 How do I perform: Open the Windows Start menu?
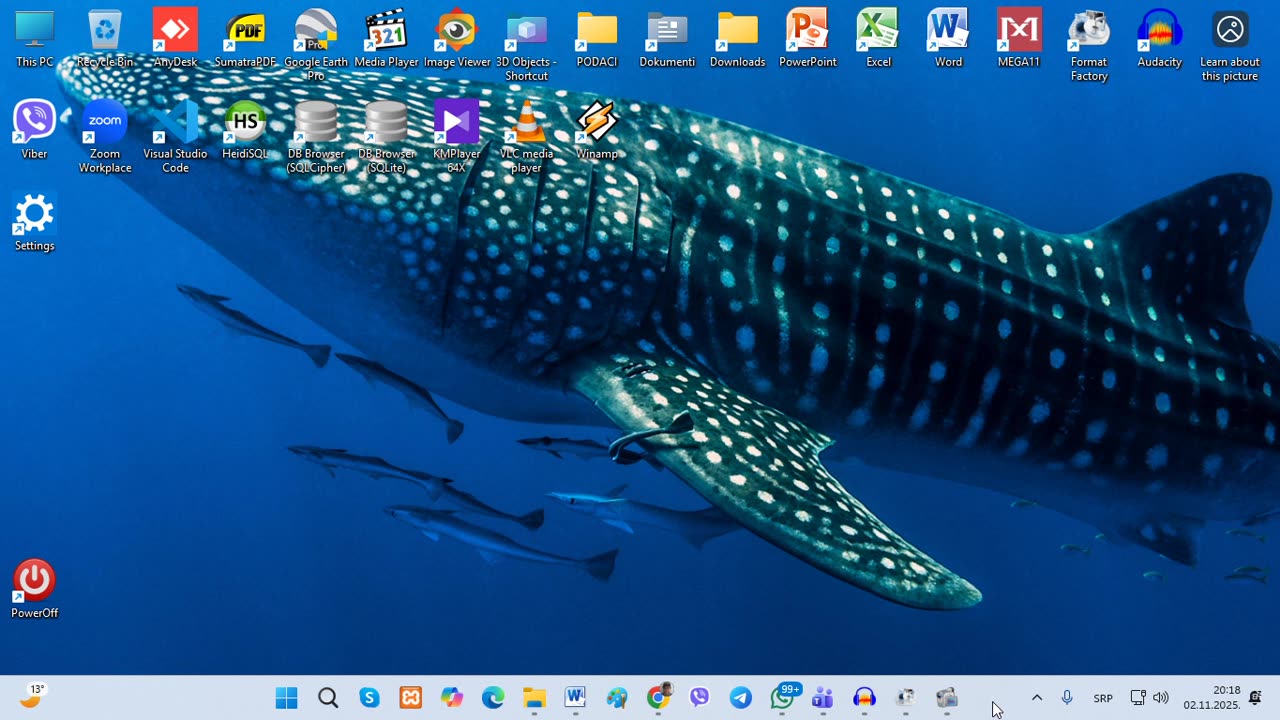(x=286, y=698)
